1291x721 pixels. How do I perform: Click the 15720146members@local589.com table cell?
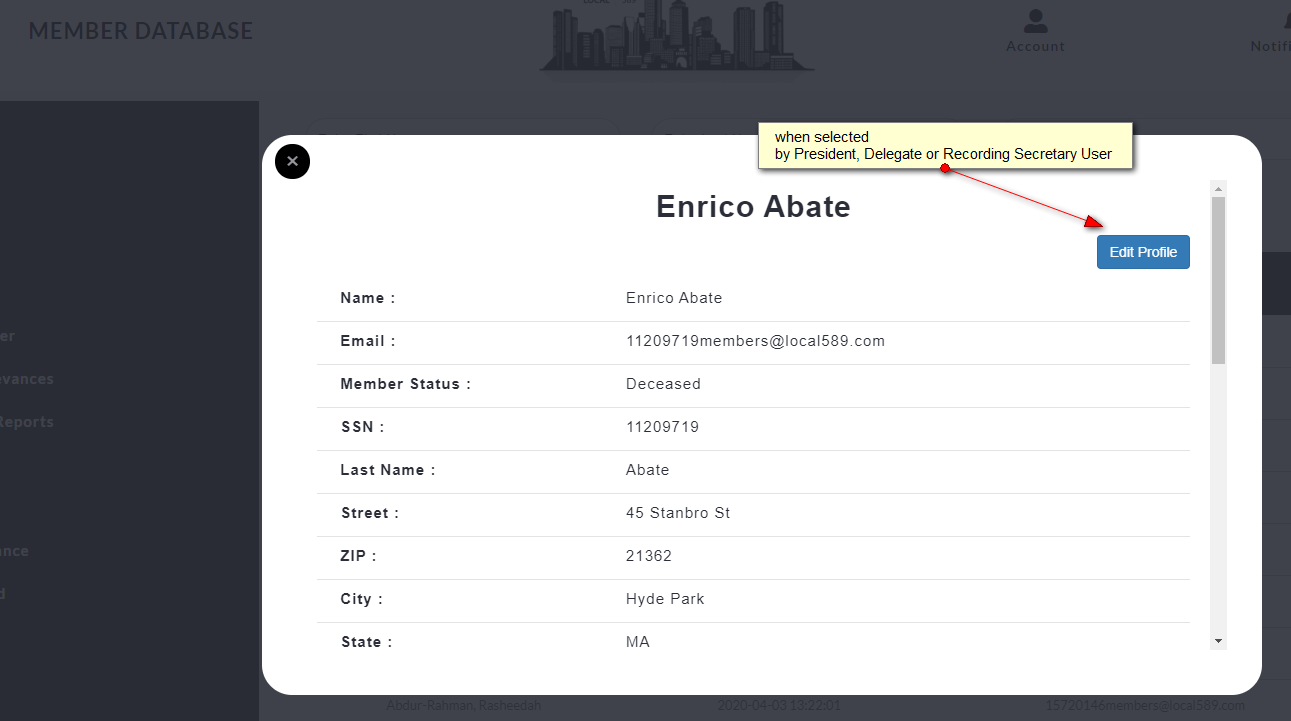click(1146, 705)
